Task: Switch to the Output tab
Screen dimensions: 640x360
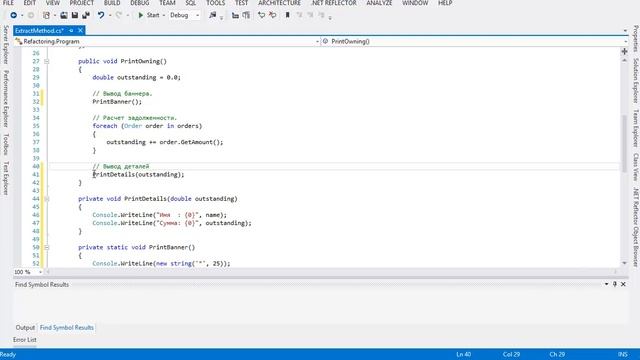Action: click(x=25, y=327)
